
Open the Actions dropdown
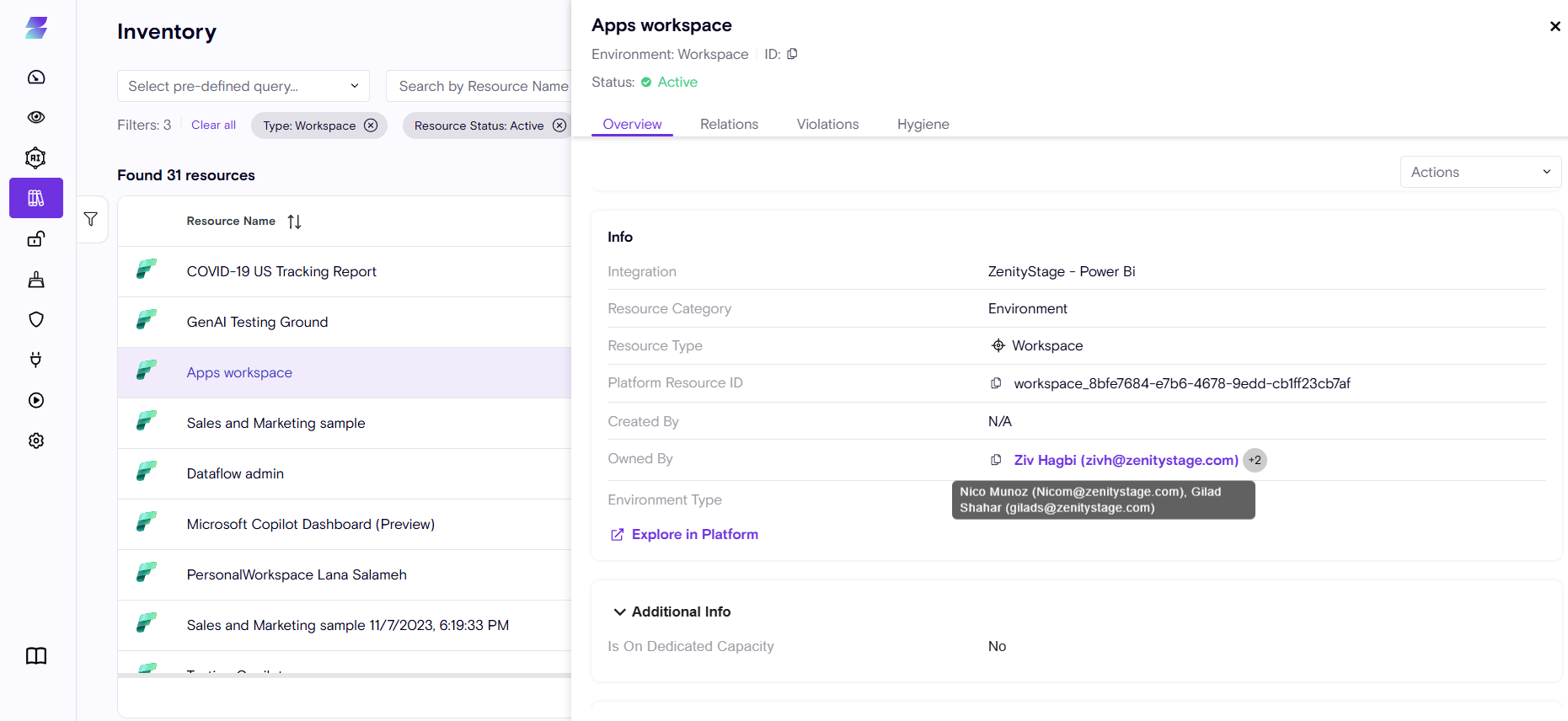click(x=1480, y=172)
